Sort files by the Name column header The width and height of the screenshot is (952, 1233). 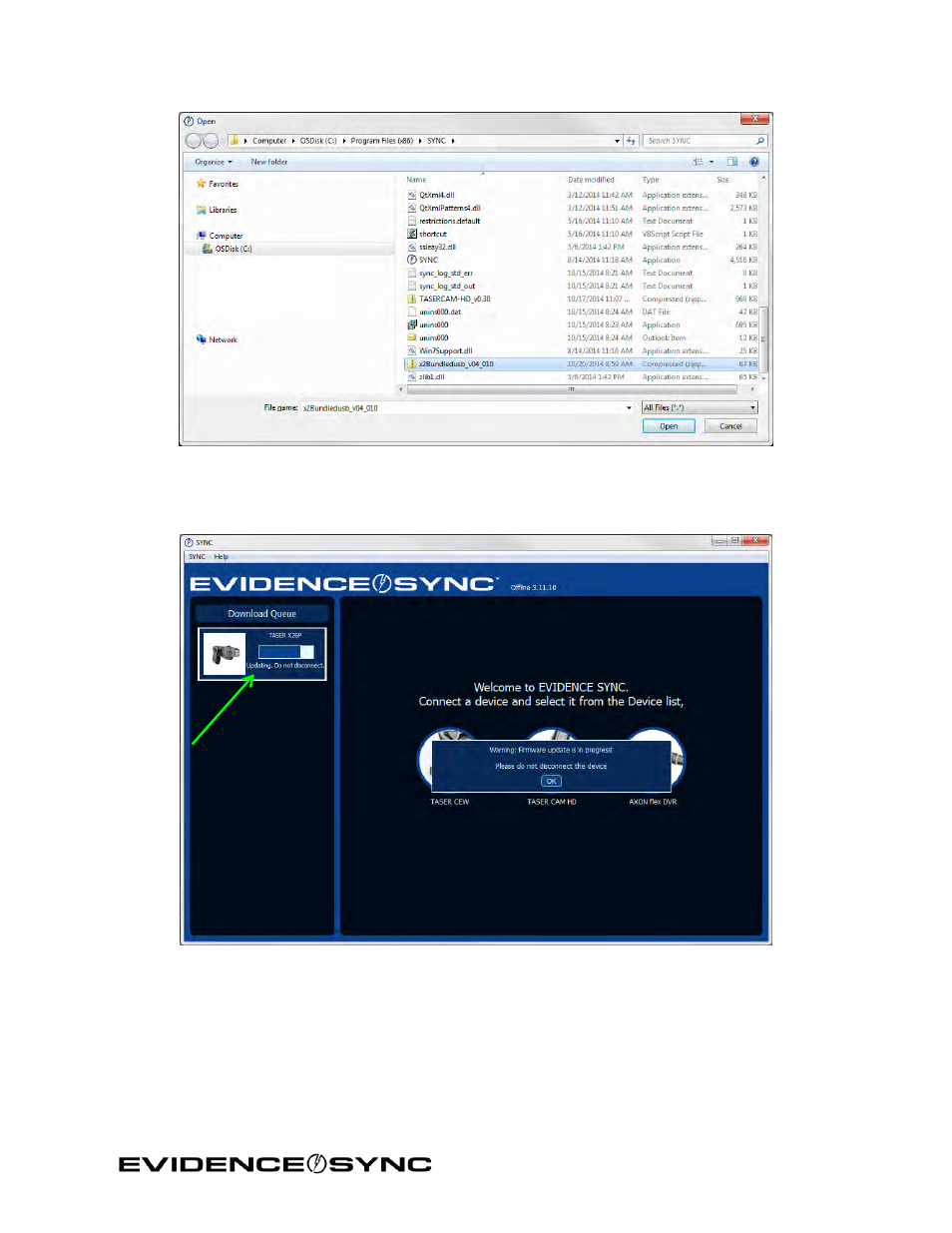[417, 180]
